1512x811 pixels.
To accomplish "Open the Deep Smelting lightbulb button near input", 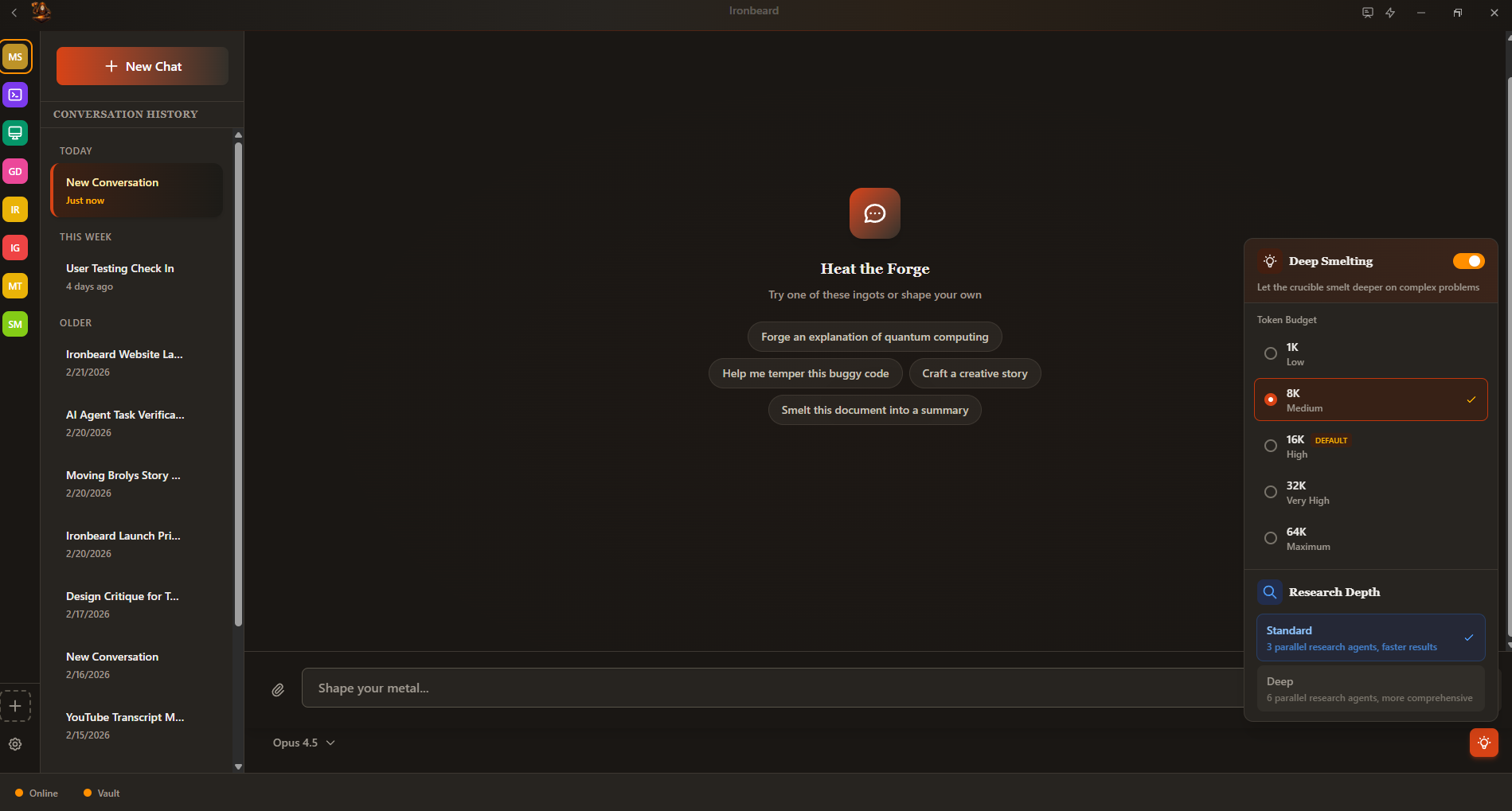I will 1483,743.
